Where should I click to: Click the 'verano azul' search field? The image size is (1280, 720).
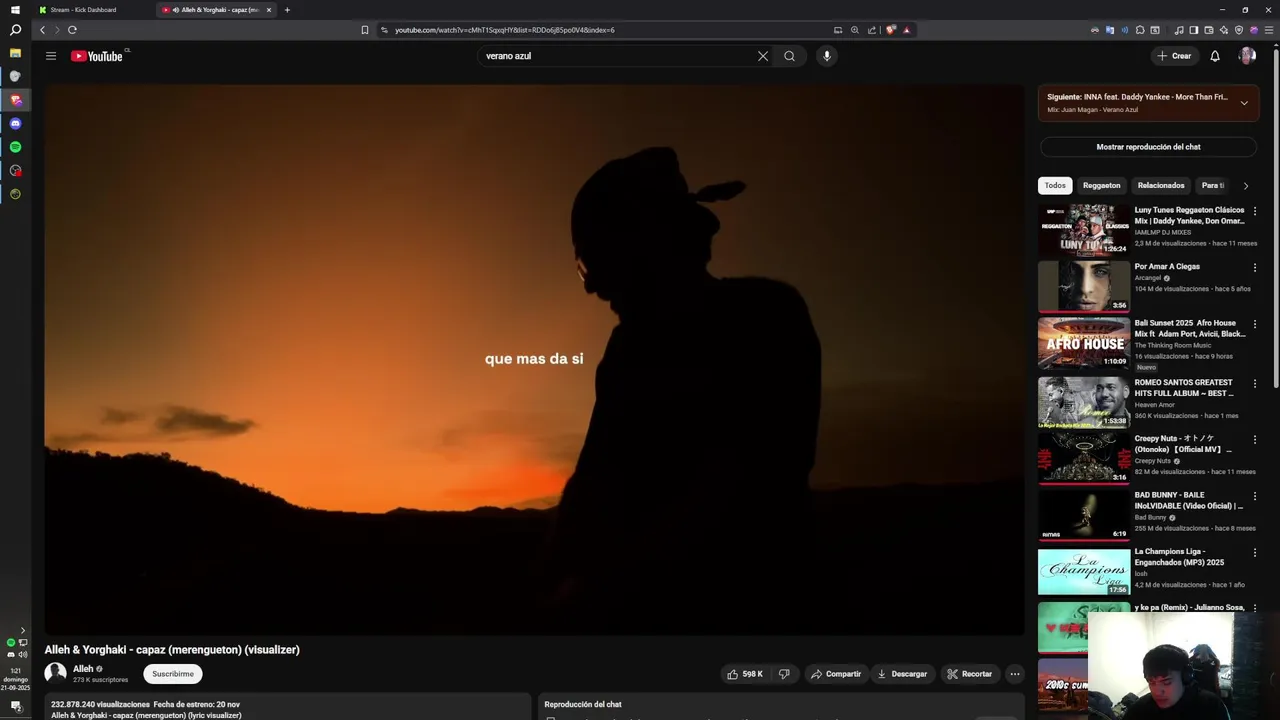point(615,56)
